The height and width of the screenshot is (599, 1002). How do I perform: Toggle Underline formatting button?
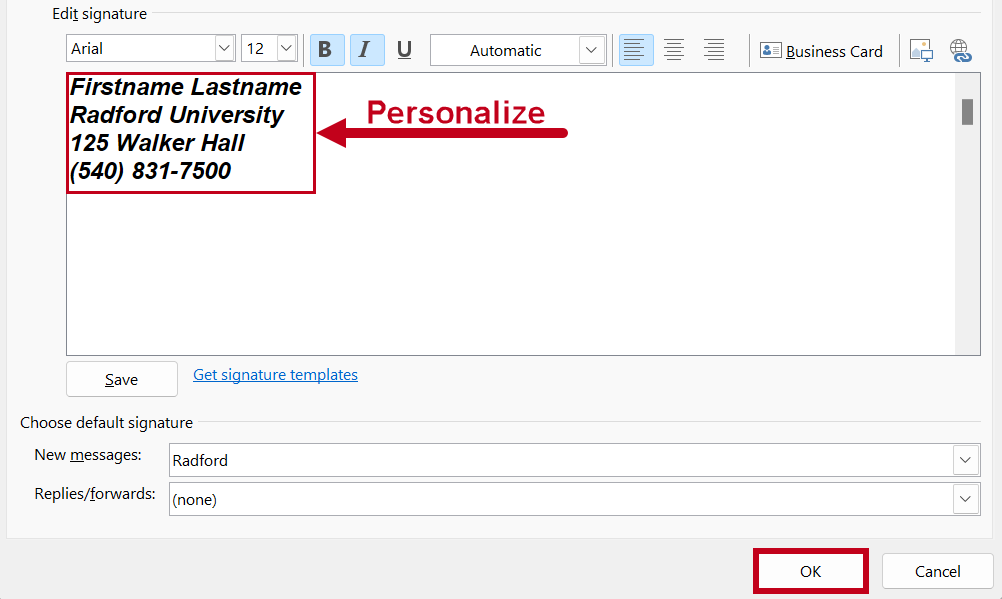[x=404, y=50]
